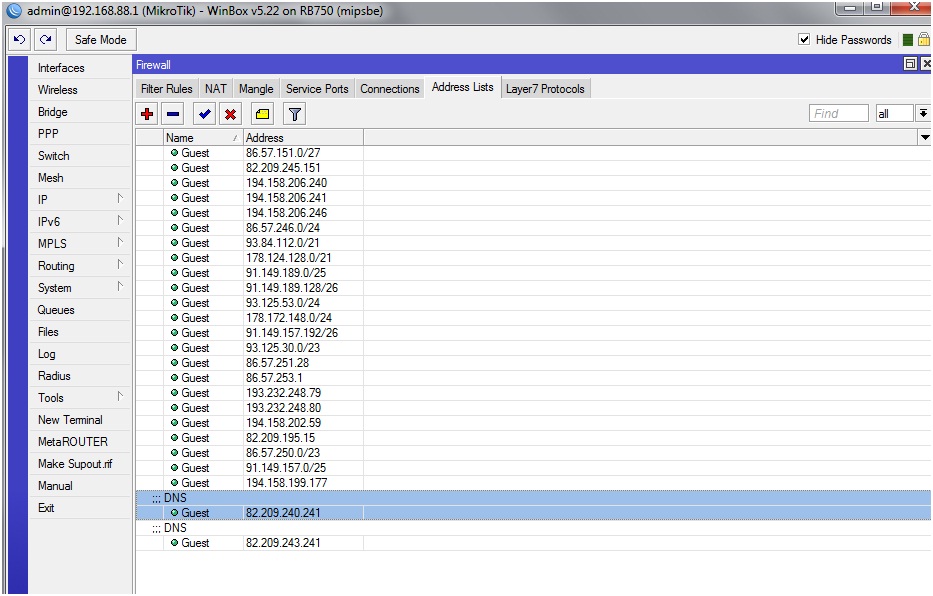Switch to the Layer7 Protocols tab
933x596 pixels.
tap(545, 89)
